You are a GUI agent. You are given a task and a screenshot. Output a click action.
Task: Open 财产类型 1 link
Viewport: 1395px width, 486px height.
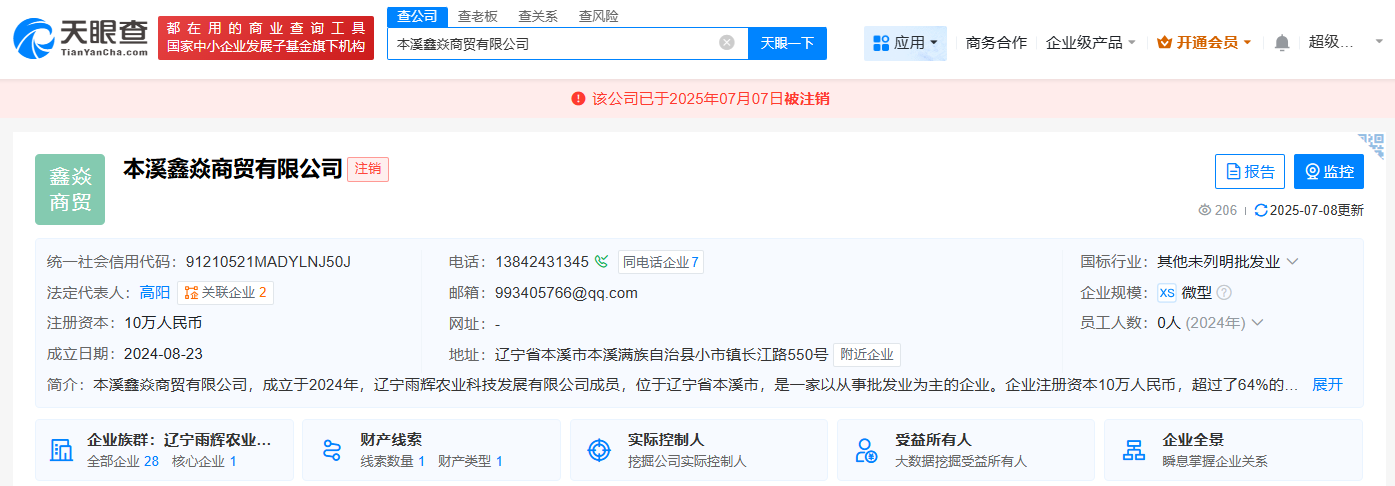click(x=470, y=461)
